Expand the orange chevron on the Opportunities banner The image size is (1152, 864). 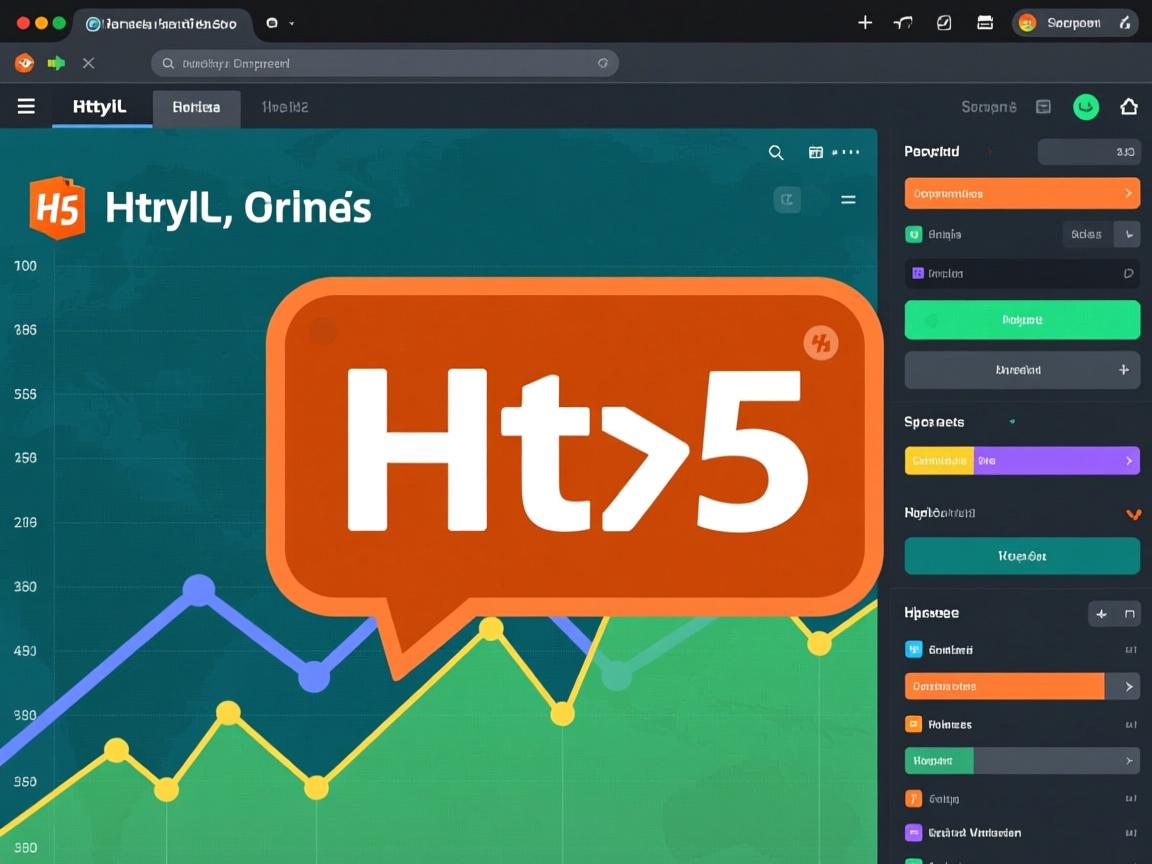click(1128, 193)
